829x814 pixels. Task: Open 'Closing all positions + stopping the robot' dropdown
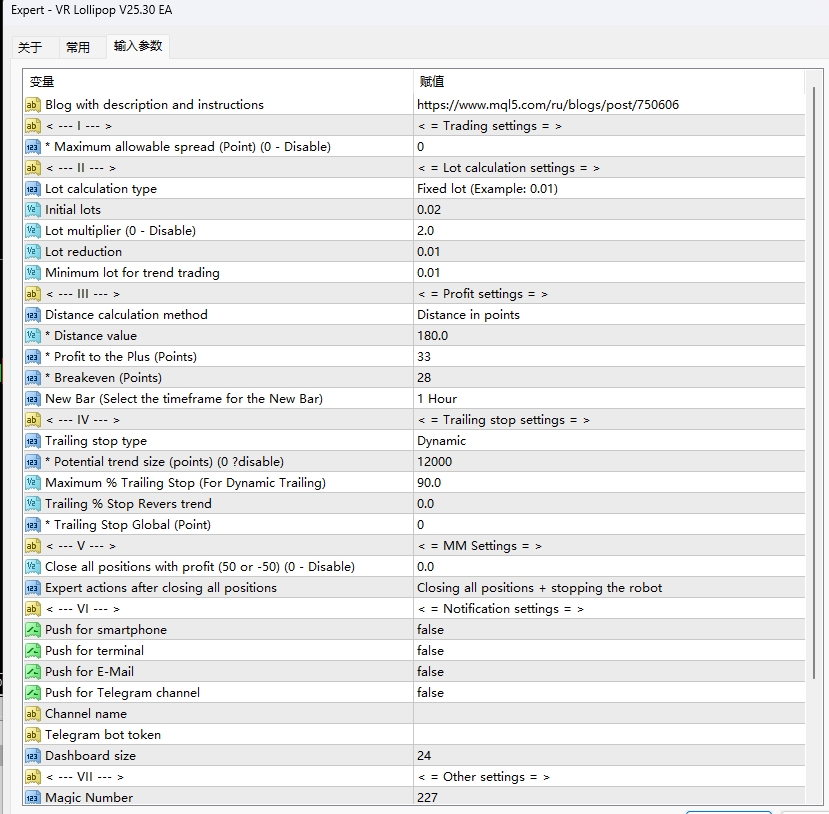tap(609, 588)
